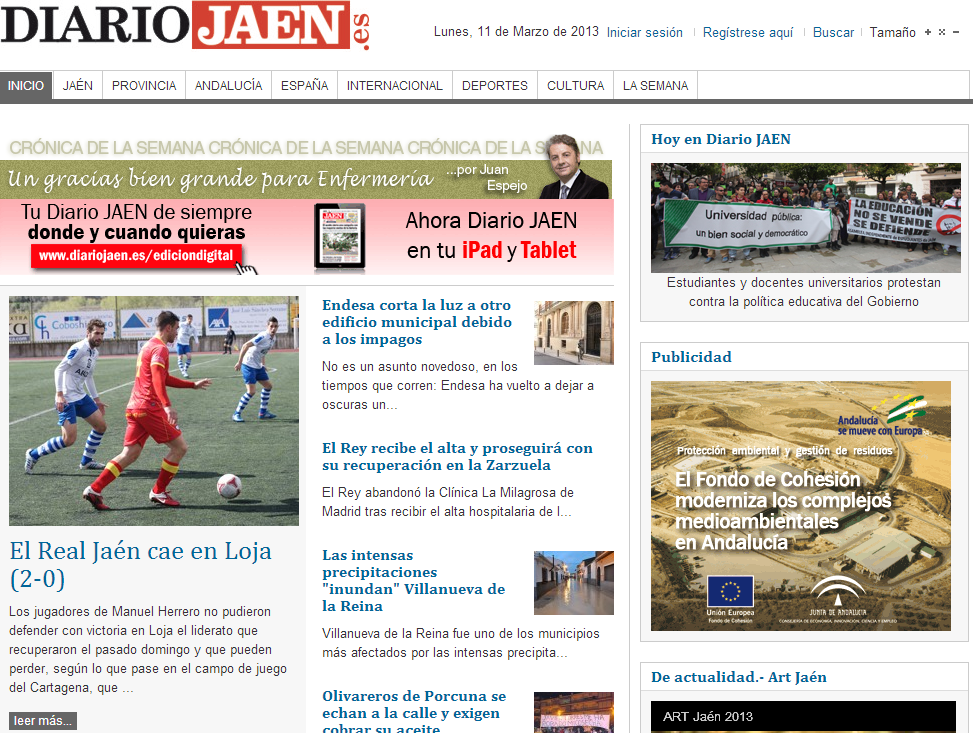The height and width of the screenshot is (733, 973).
Task: Open the Endesa corta la luz headline
Action: tap(417, 322)
